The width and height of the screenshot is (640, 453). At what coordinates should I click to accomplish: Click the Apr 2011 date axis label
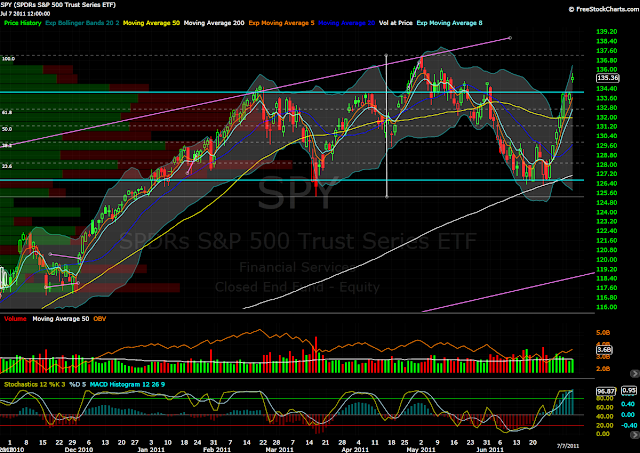[355, 449]
